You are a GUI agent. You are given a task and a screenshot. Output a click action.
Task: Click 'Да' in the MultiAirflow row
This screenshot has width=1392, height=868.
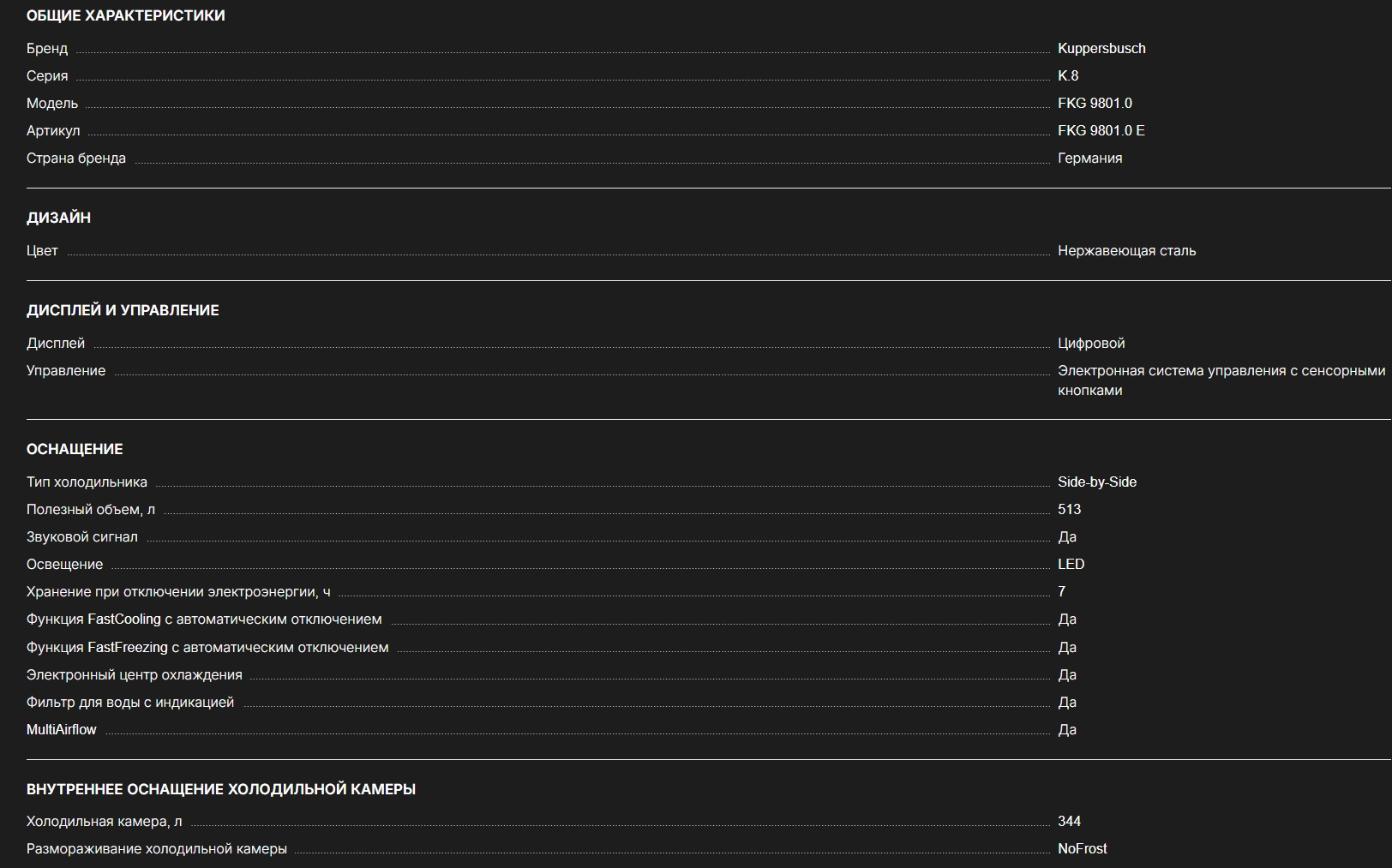coord(1067,730)
